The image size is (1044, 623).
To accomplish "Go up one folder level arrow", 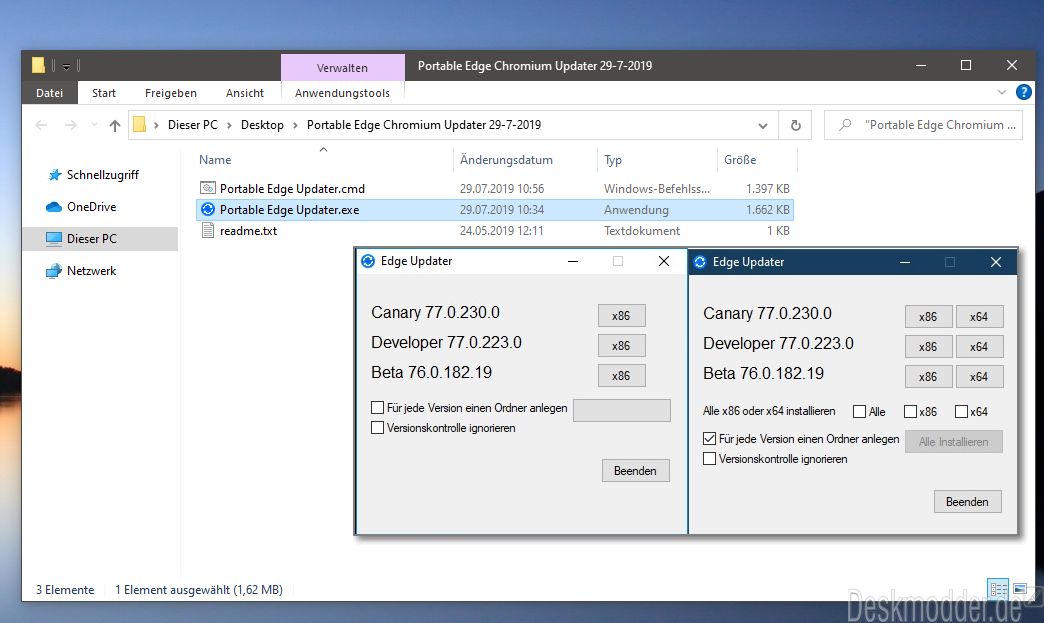I will pos(115,125).
